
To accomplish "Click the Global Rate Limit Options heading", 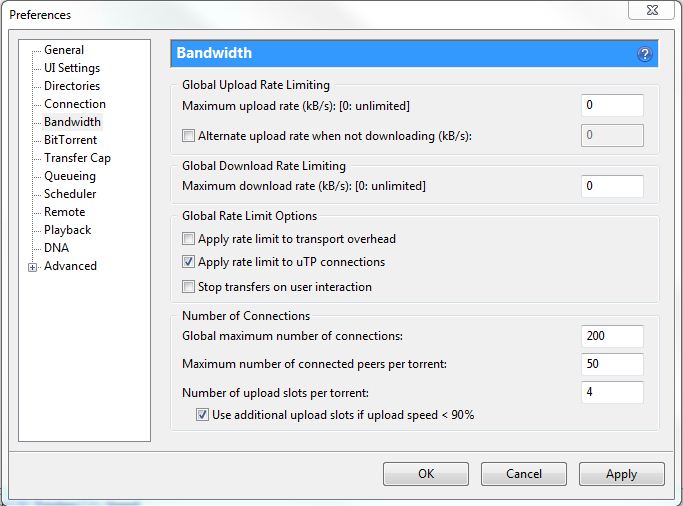I will [249, 216].
